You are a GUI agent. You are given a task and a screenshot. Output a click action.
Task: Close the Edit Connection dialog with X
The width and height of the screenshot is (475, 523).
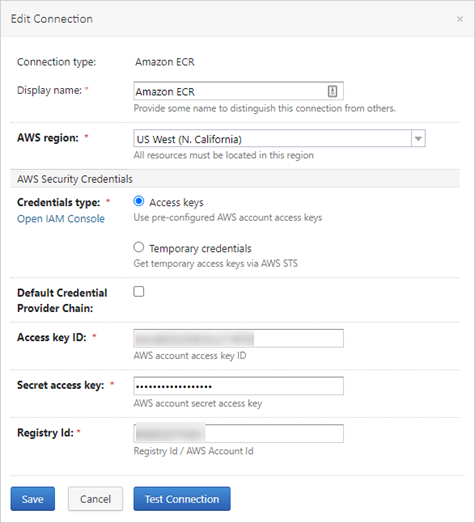pyautogui.click(x=460, y=19)
